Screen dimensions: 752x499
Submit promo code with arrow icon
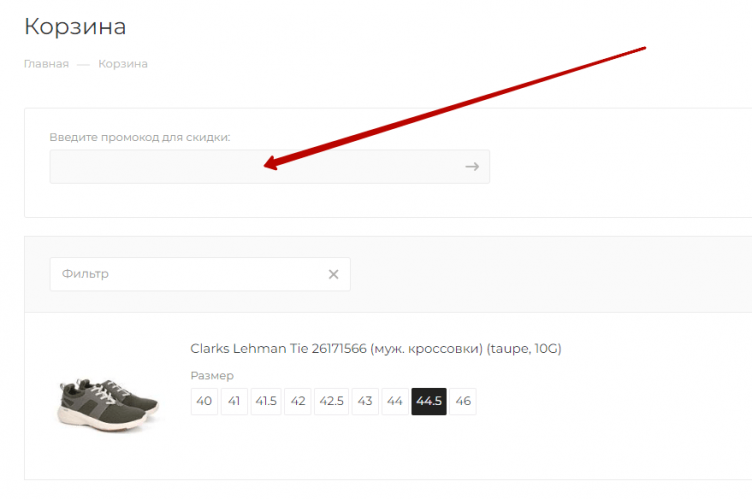pos(472,167)
